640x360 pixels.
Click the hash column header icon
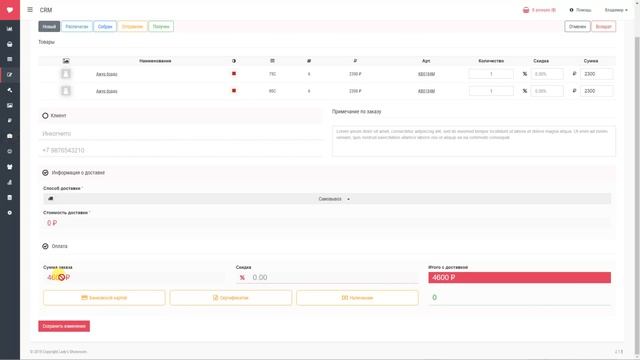click(x=309, y=61)
